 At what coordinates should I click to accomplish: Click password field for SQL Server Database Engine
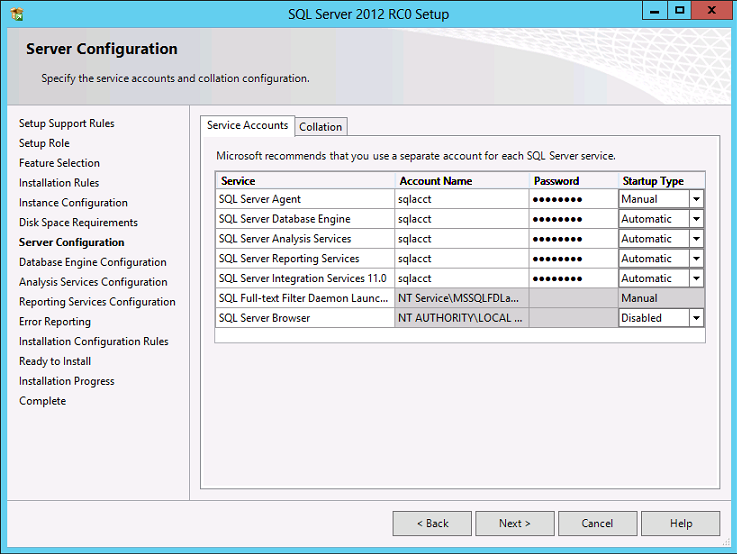click(573, 219)
